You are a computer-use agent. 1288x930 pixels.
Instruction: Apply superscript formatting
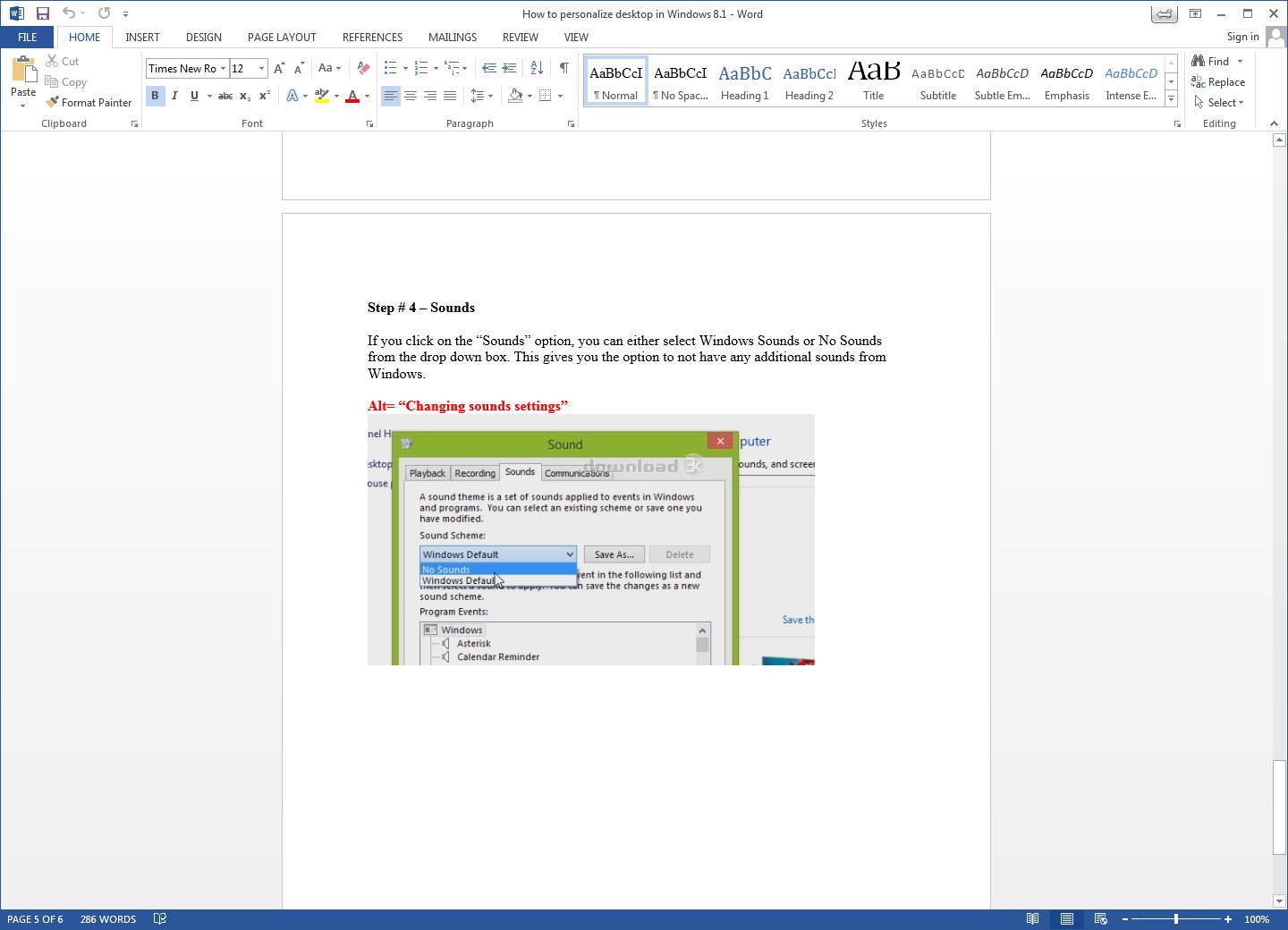[265, 96]
